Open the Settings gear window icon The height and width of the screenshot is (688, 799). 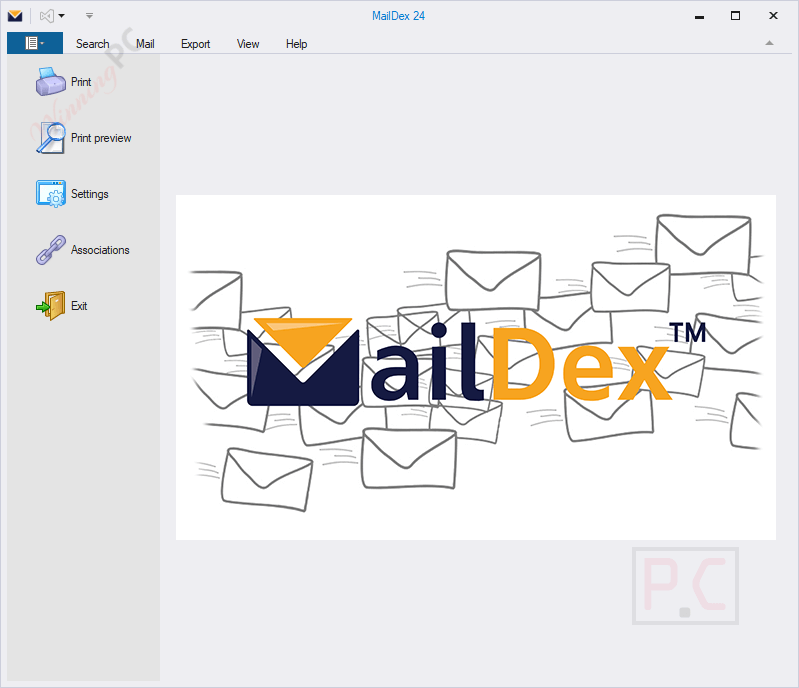point(50,194)
